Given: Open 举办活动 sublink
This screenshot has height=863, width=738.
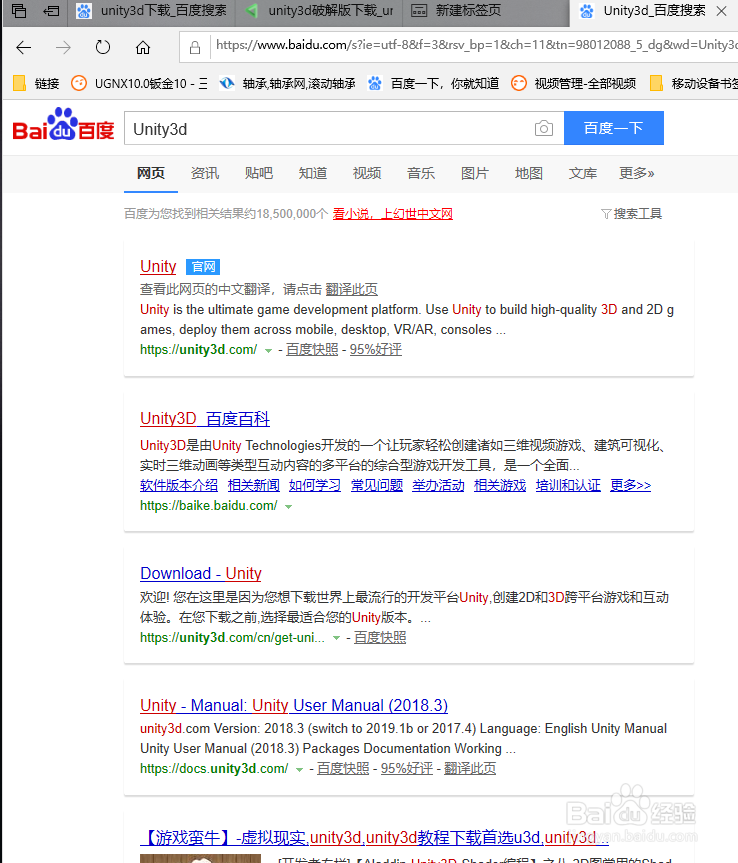Looking at the screenshot, I should click(438, 485).
